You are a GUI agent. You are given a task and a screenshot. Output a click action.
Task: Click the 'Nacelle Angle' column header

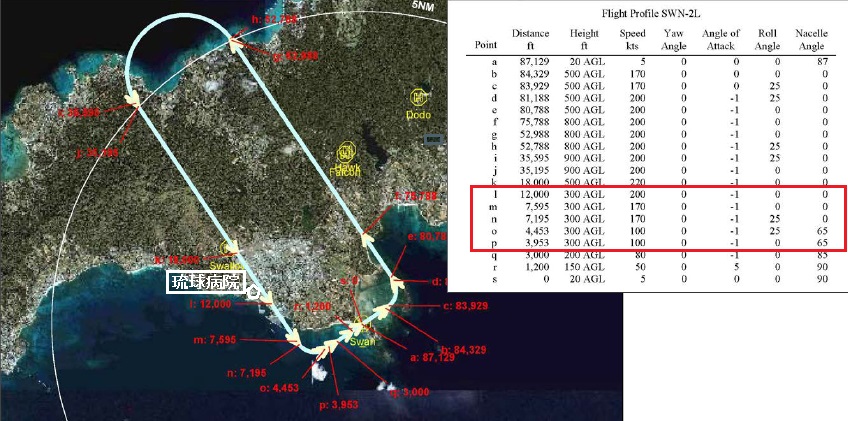coord(812,40)
